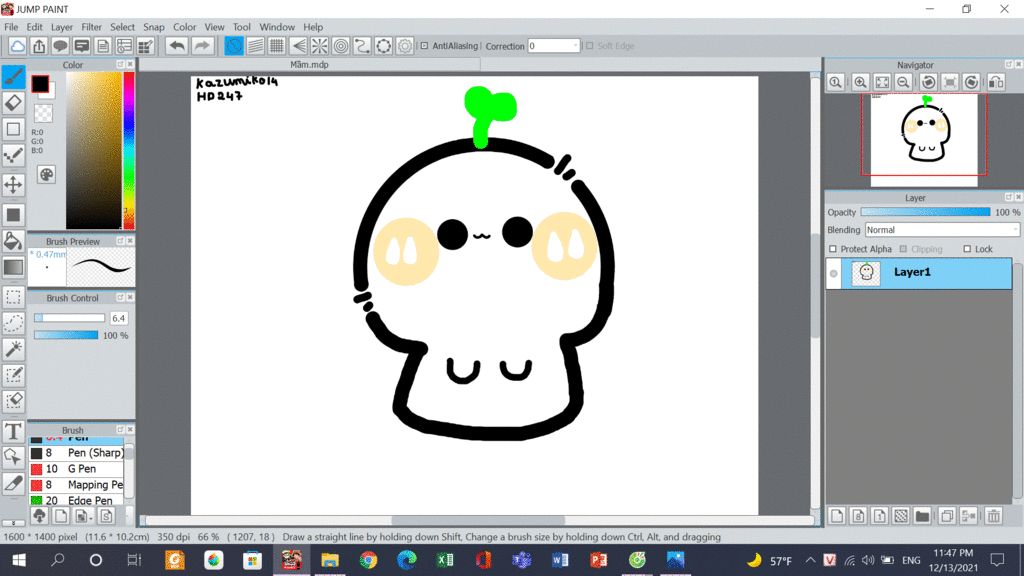Select the Brush tool in left toolbar
The width and height of the screenshot is (1024, 576).
tap(13, 77)
